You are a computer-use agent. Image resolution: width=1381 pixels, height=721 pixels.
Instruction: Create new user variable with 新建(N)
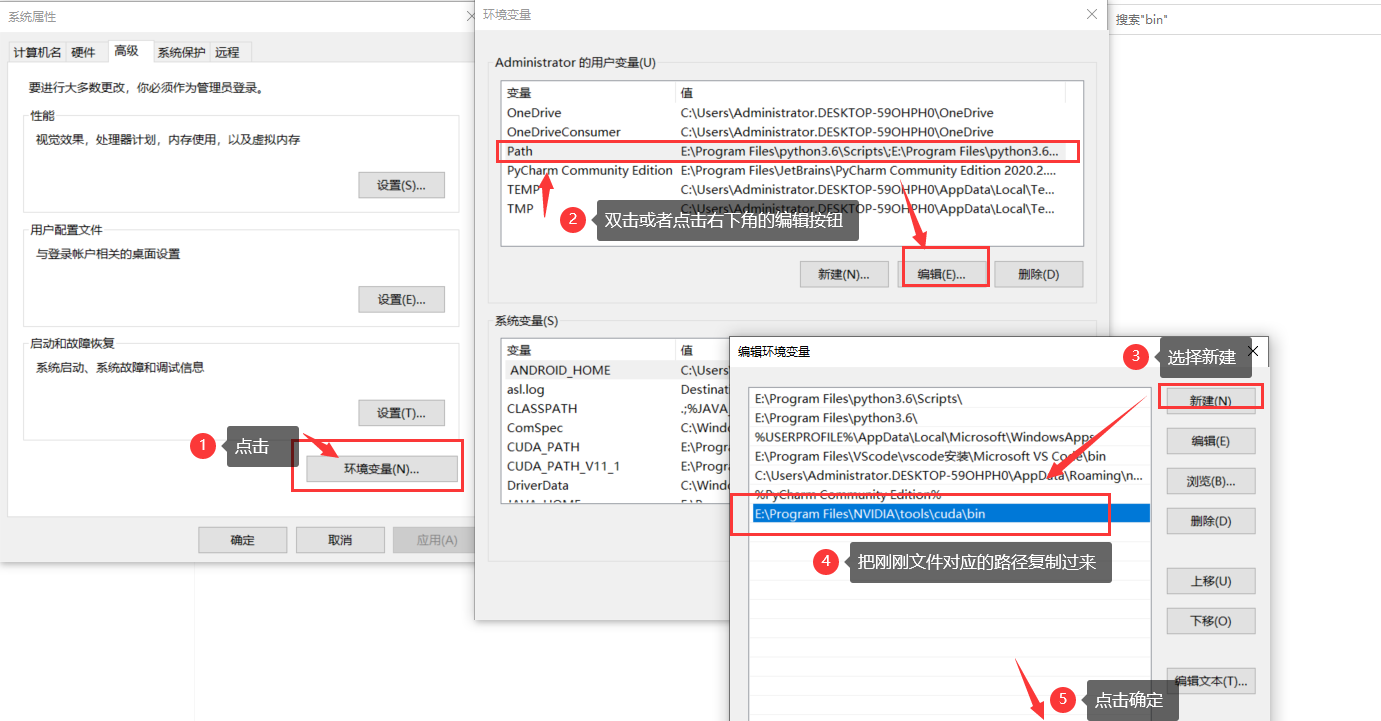point(843,273)
